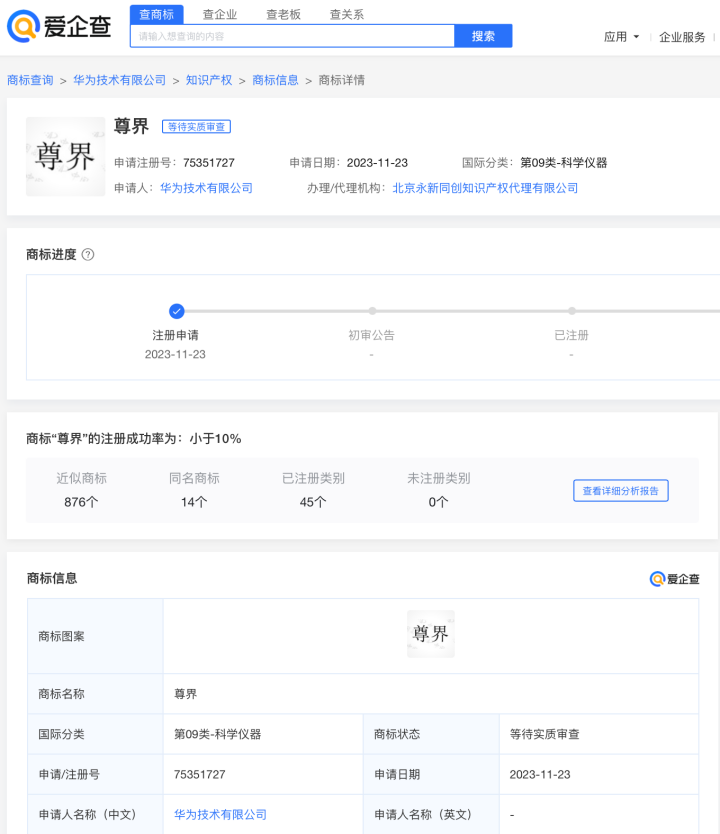Click the 已注册类别 45个 count
This screenshot has height=834, width=720.
coord(313,502)
